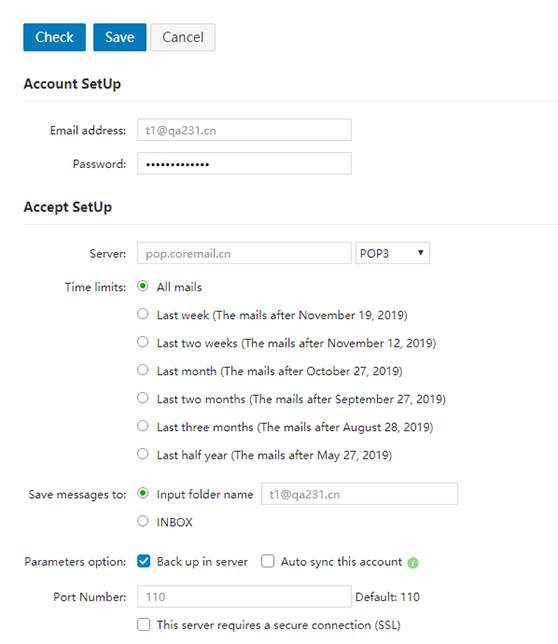Image resolution: width=558 pixels, height=644 pixels.
Task: Select the All mails radio option
Action: click(143, 286)
